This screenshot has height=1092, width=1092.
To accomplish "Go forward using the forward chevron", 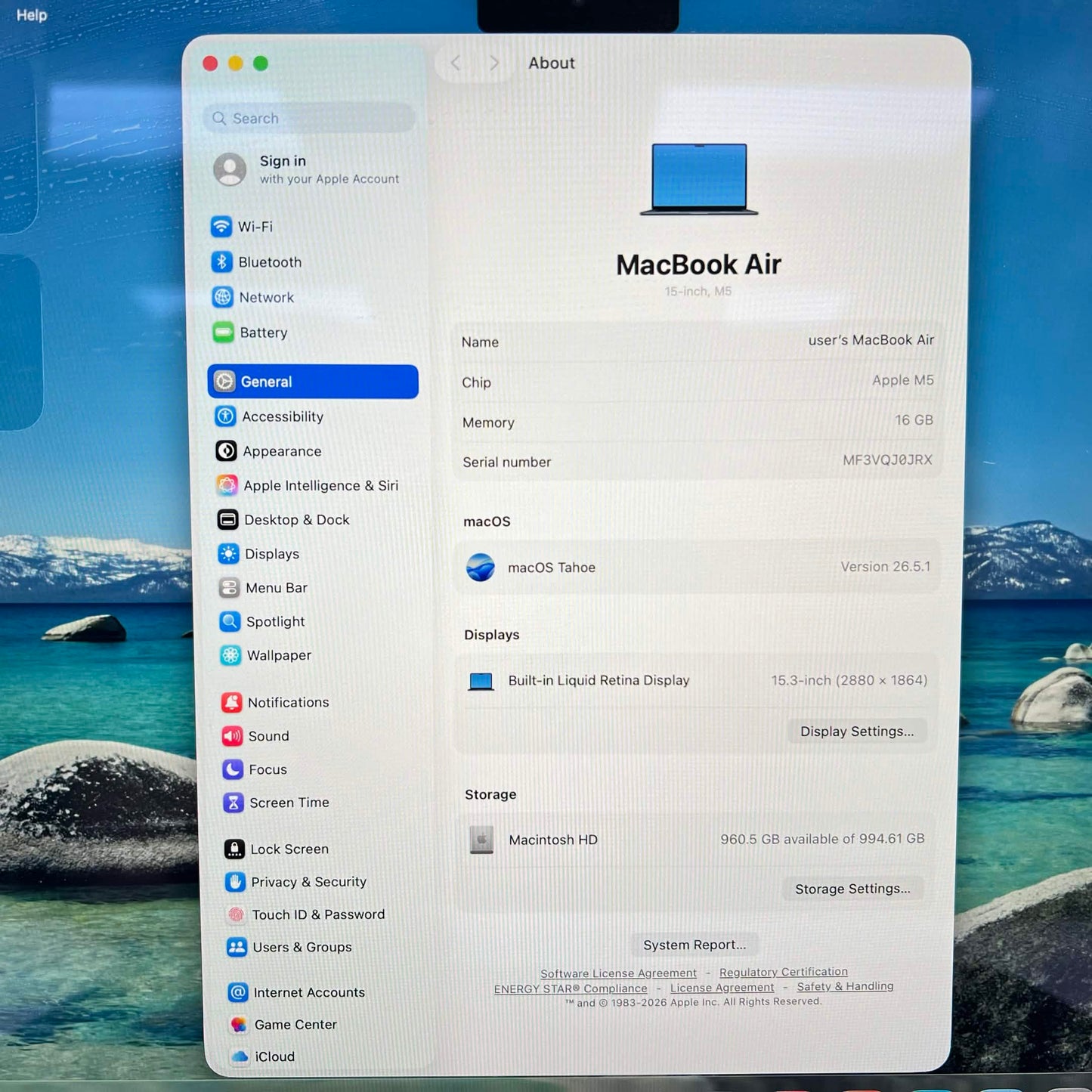I will 494,63.
